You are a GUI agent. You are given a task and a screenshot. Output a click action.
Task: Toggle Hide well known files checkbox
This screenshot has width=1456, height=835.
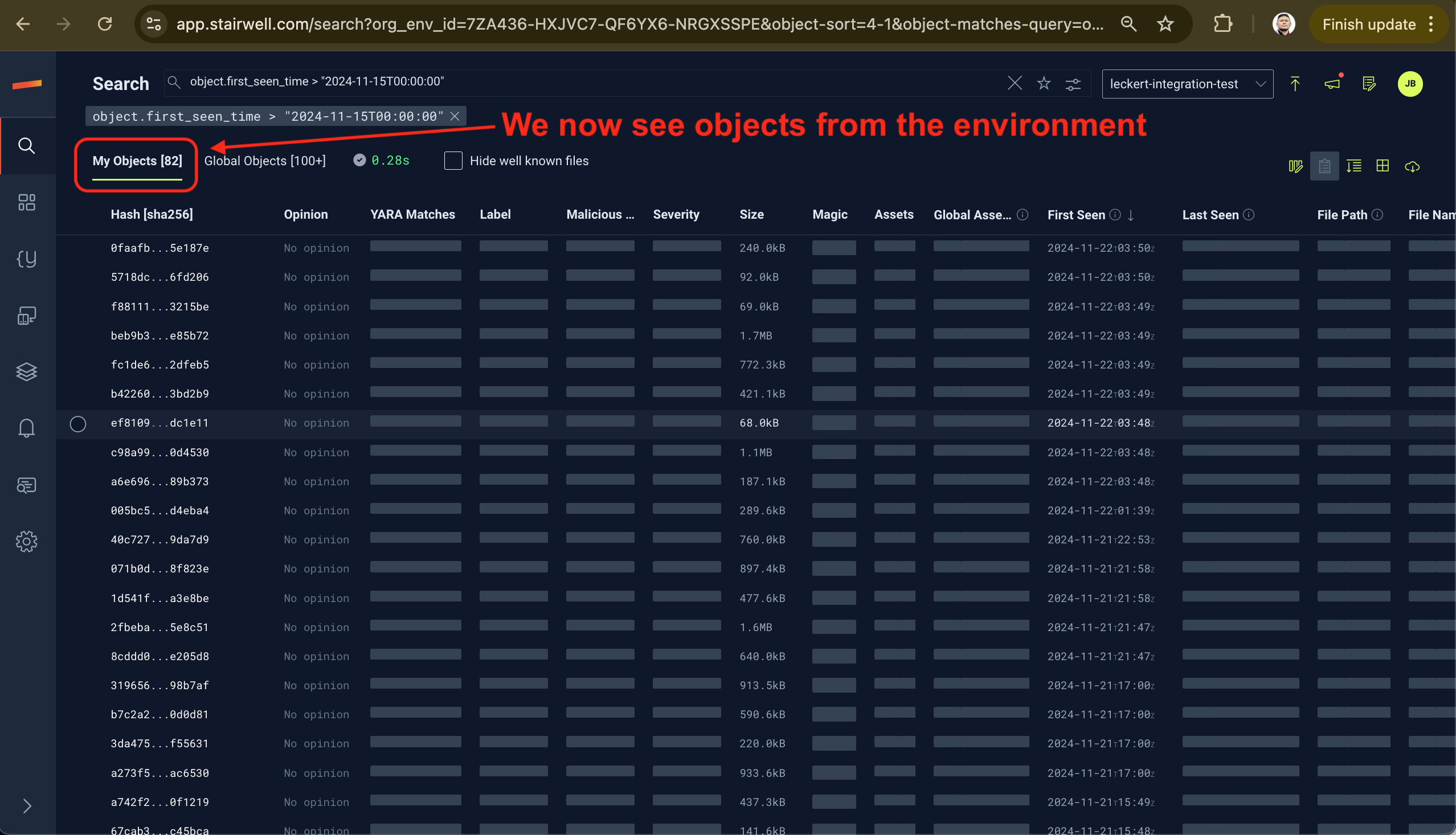tap(453, 161)
